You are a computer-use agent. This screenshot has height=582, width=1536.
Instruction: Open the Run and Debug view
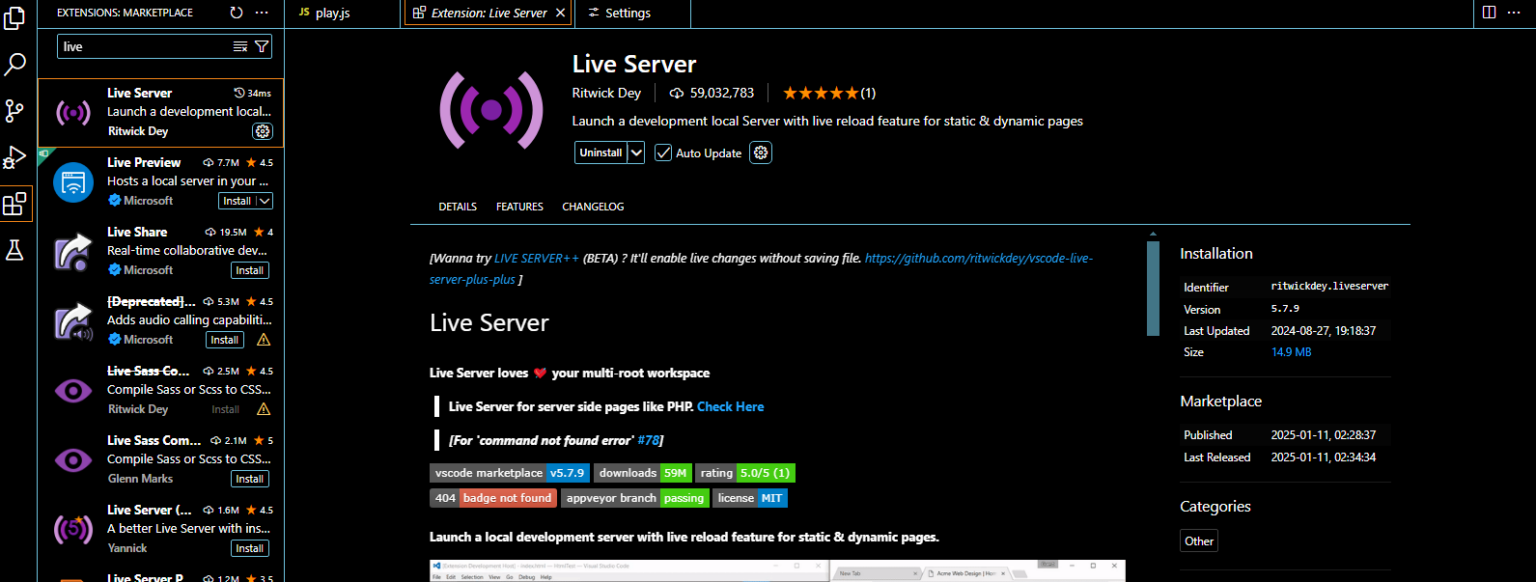tap(15, 157)
